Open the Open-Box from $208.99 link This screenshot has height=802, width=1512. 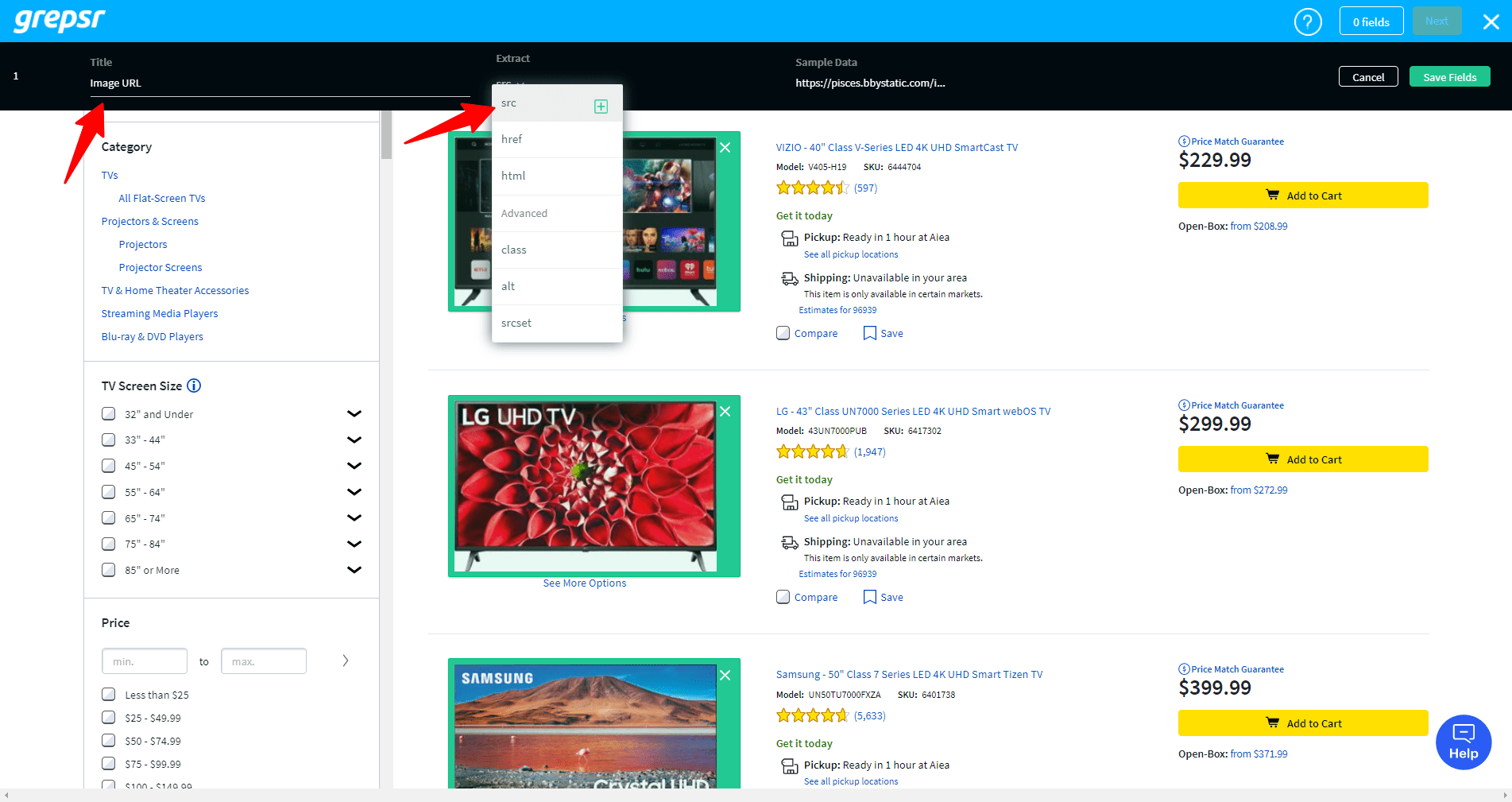click(x=1259, y=227)
